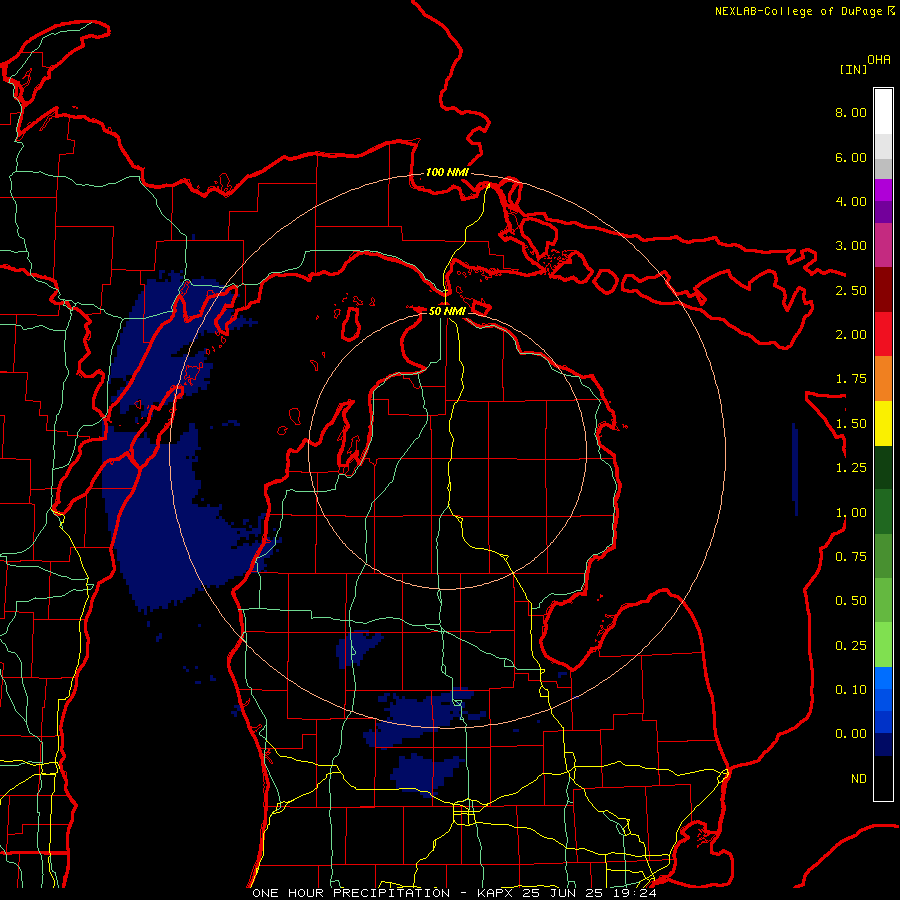900x900 pixels.
Task: Pick the yellow swatch beside 1.50
Action: pos(883,423)
